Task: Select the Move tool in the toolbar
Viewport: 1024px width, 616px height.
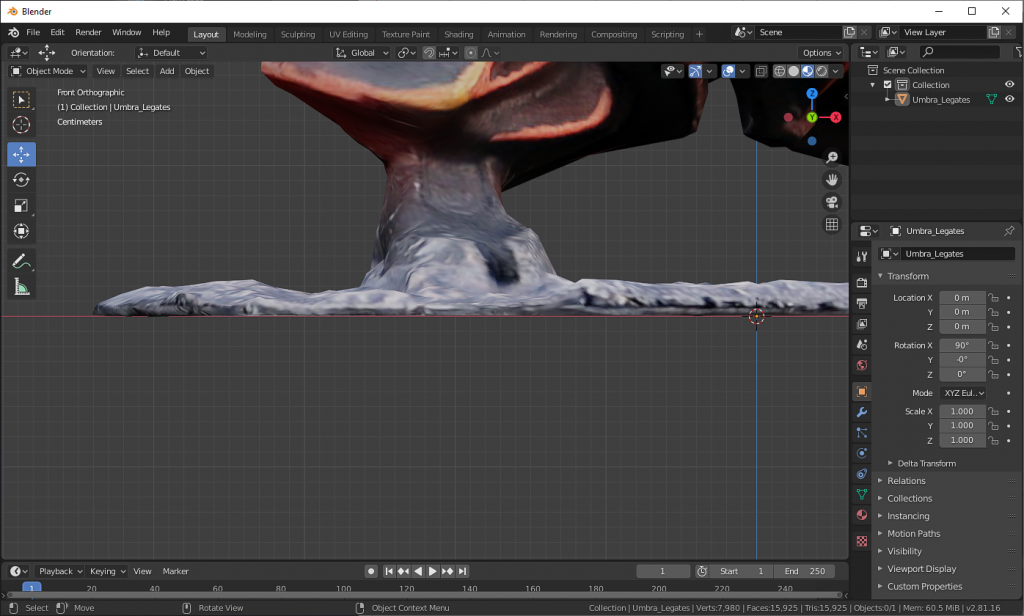Action: (21, 154)
